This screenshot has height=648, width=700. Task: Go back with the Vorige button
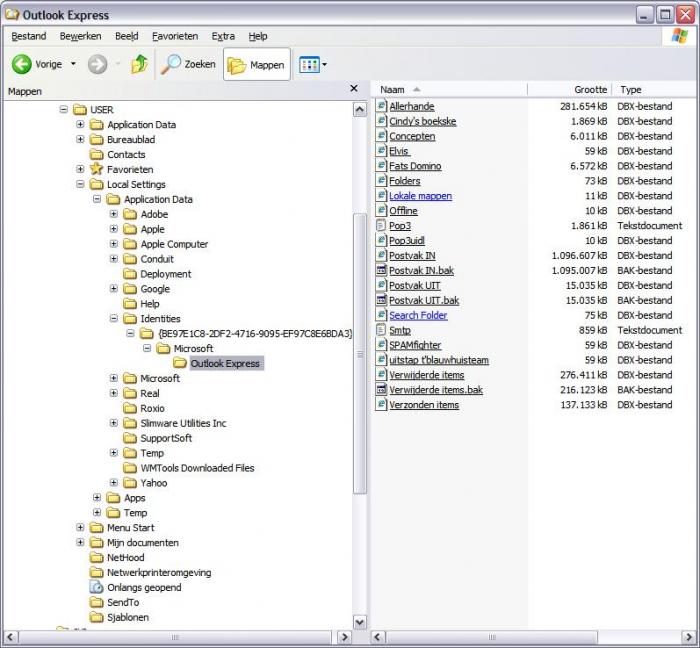[x=37, y=64]
